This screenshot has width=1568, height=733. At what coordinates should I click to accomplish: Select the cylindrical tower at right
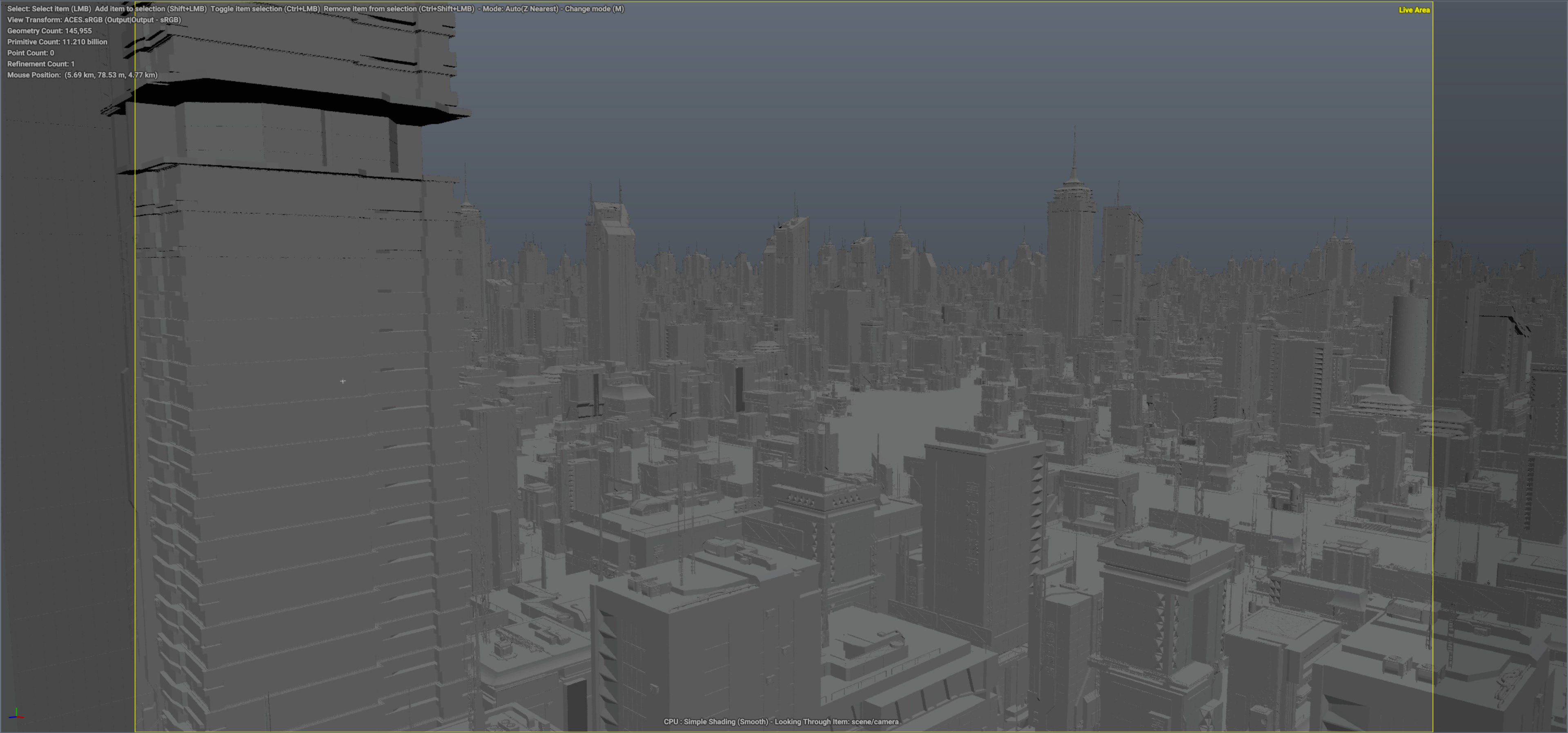tap(1408, 344)
